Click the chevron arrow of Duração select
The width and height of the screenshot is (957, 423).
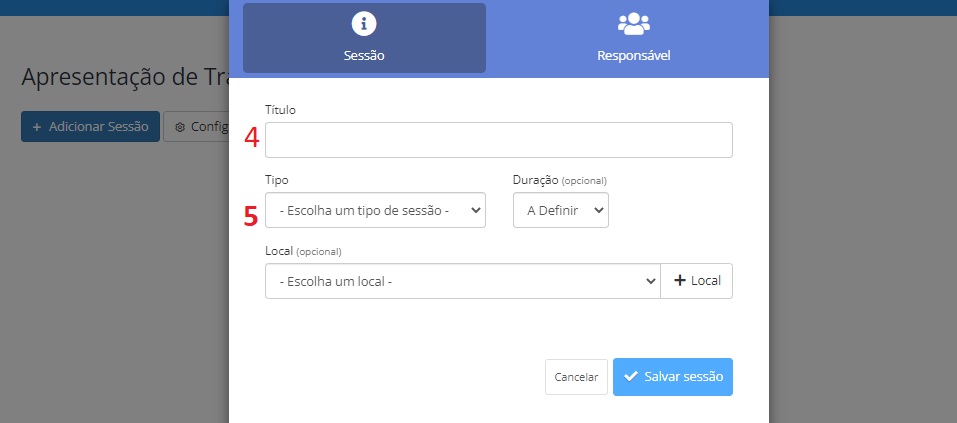click(x=598, y=210)
